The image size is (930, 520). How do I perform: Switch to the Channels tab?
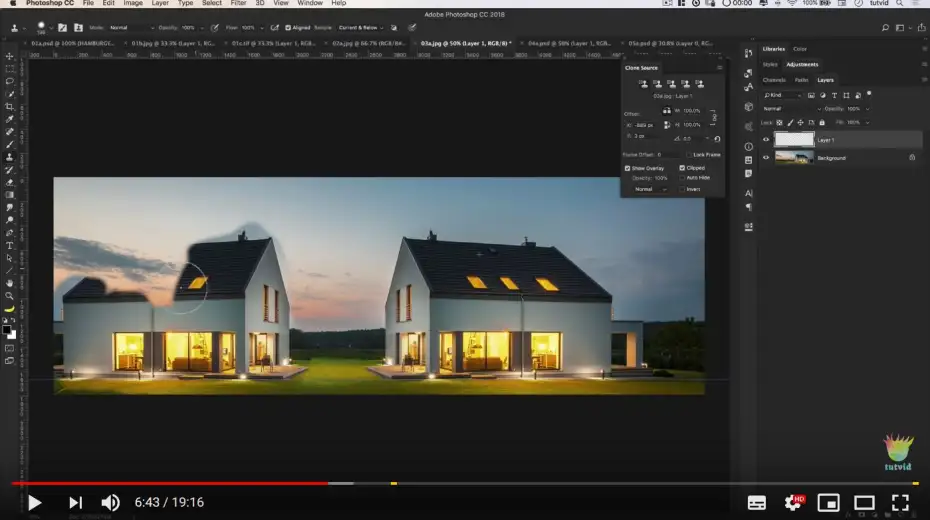tap(774, 80)
